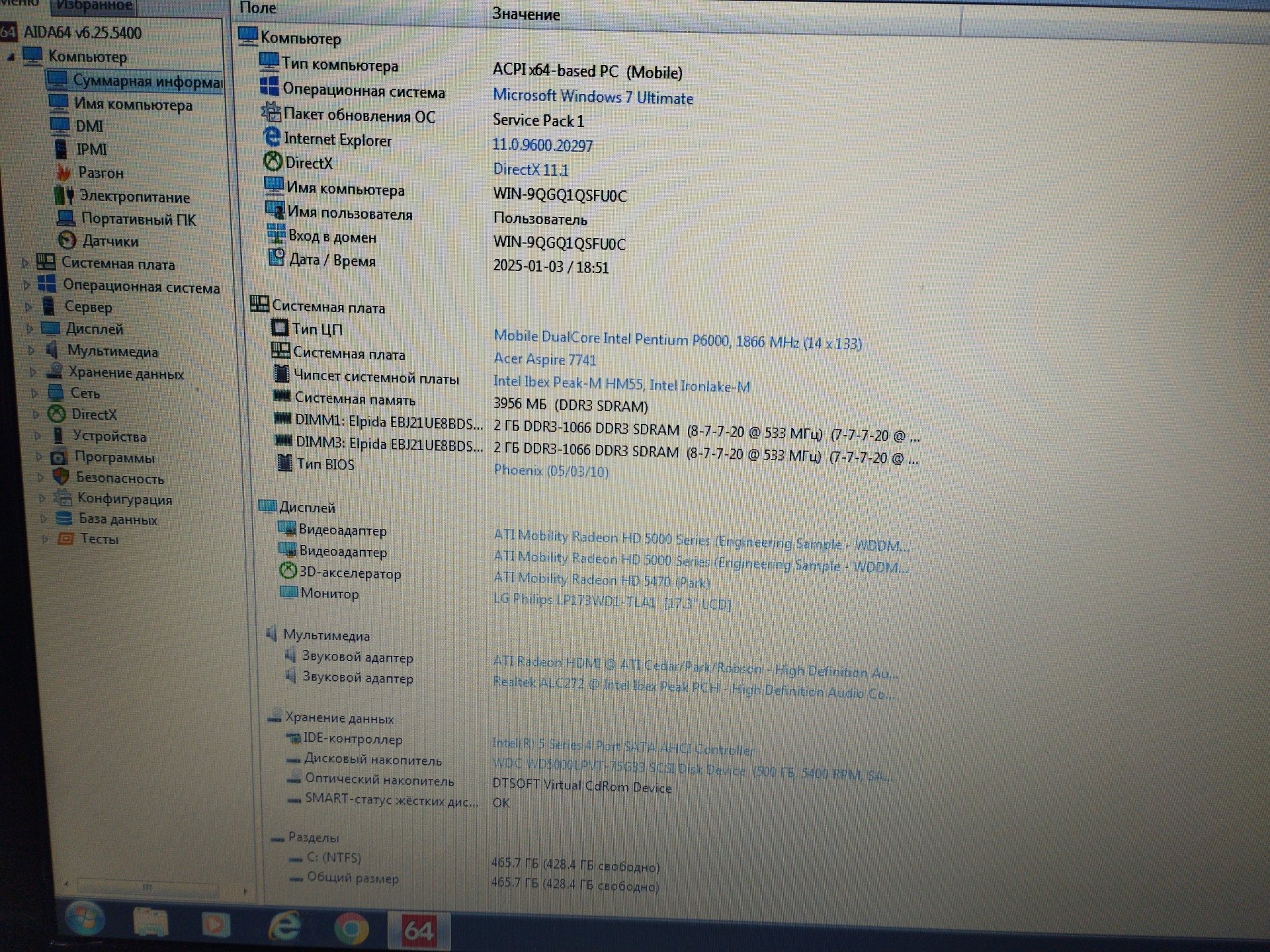This screenshot has height=952, width=1270.
Task: Click the Тесты icon in sidebar
Action: click(x=66, y=538)
